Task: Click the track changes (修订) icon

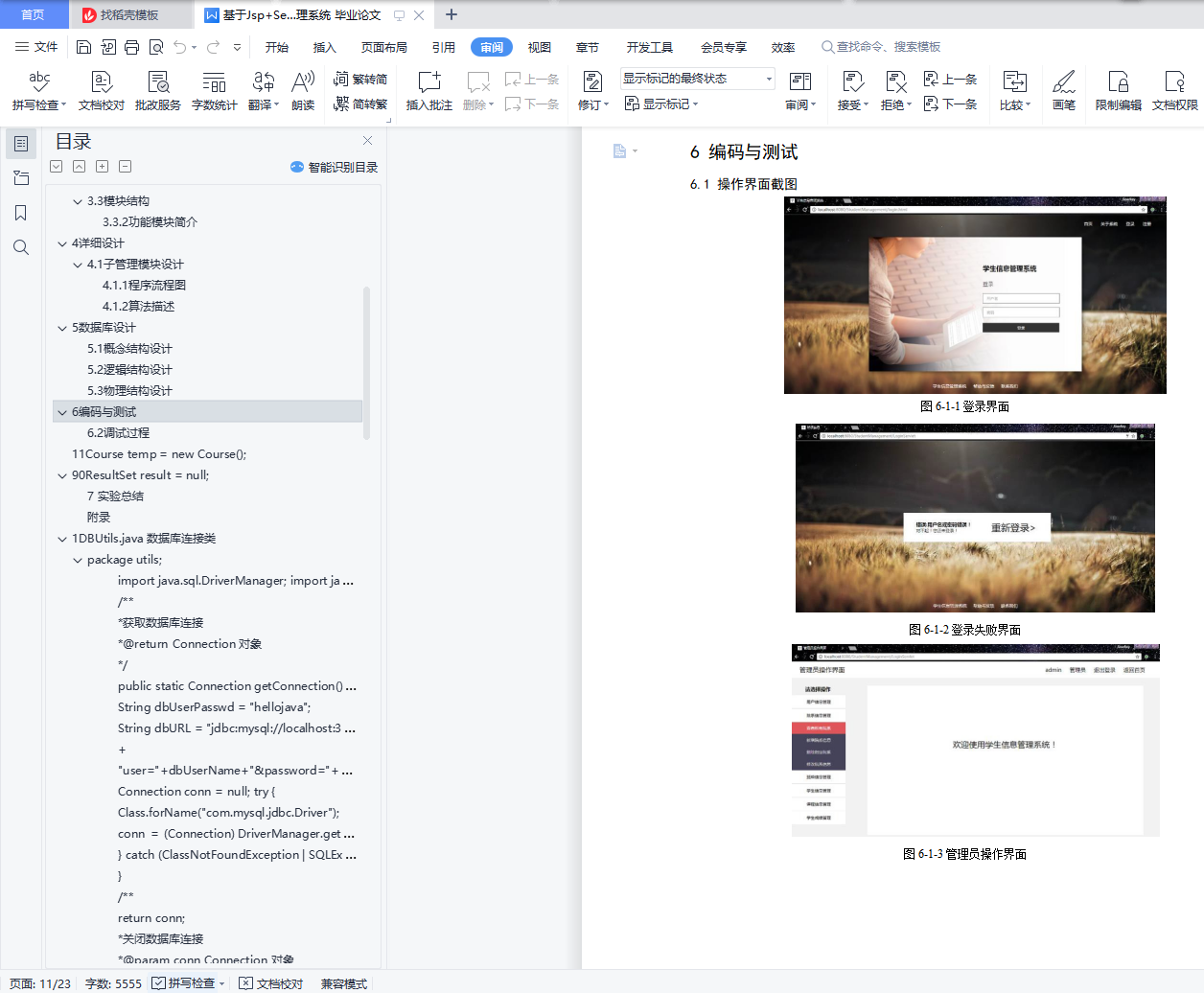Action: click(592, 82)
